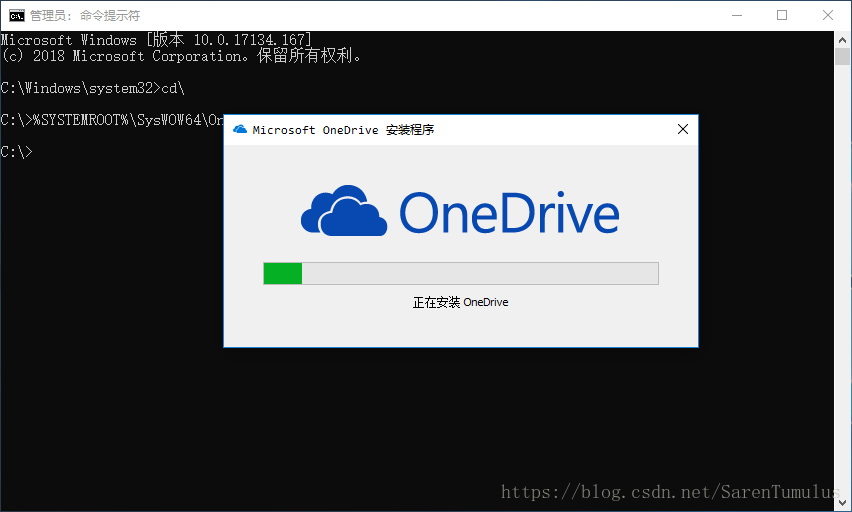Image resolution: width=852 pixels, height=512 pixels.
Task: Close the Command Prompt window
Action: (828, 15)
